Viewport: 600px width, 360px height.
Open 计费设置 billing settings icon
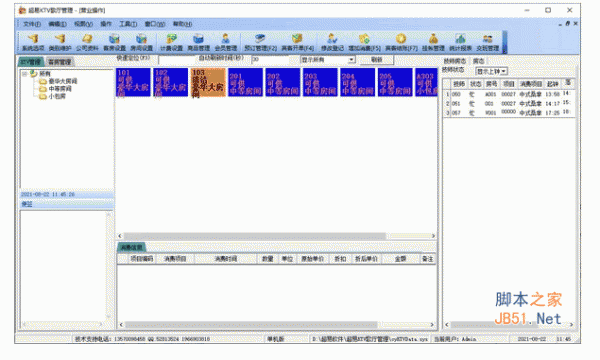171,42
